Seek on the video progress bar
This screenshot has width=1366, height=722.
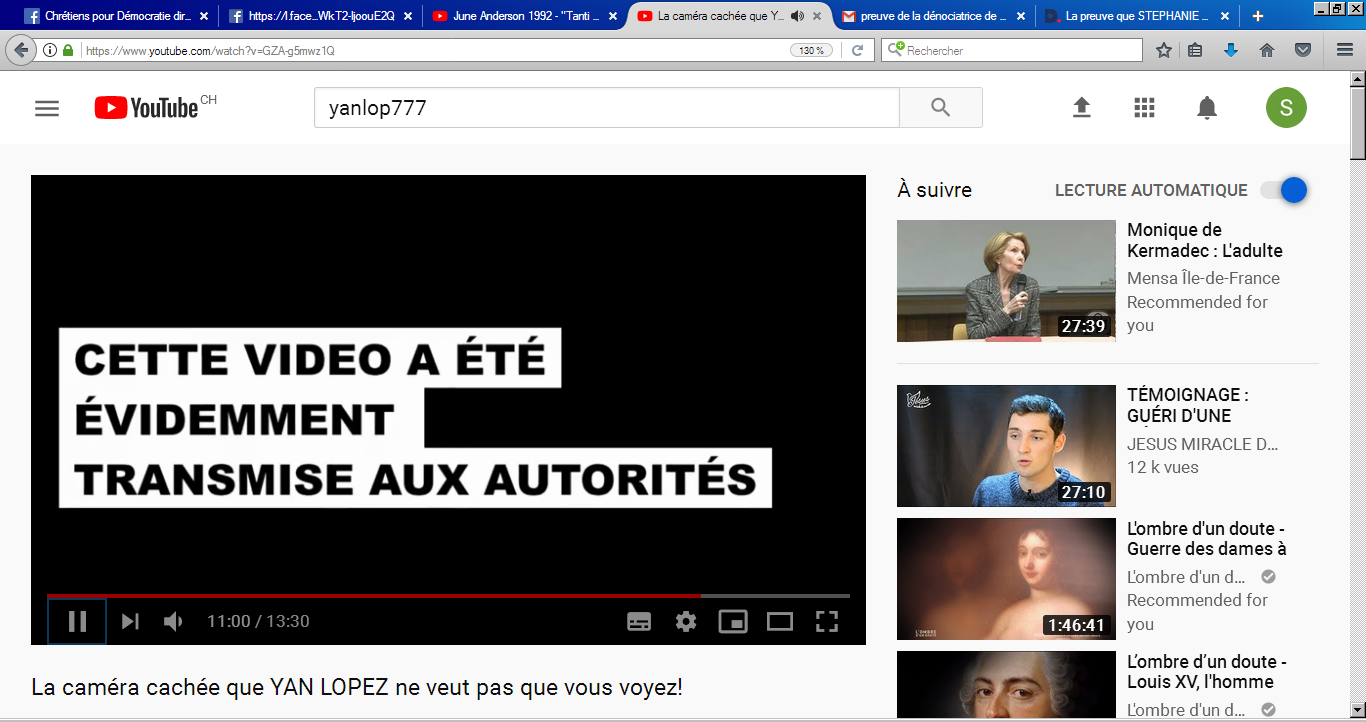(448, 596)
